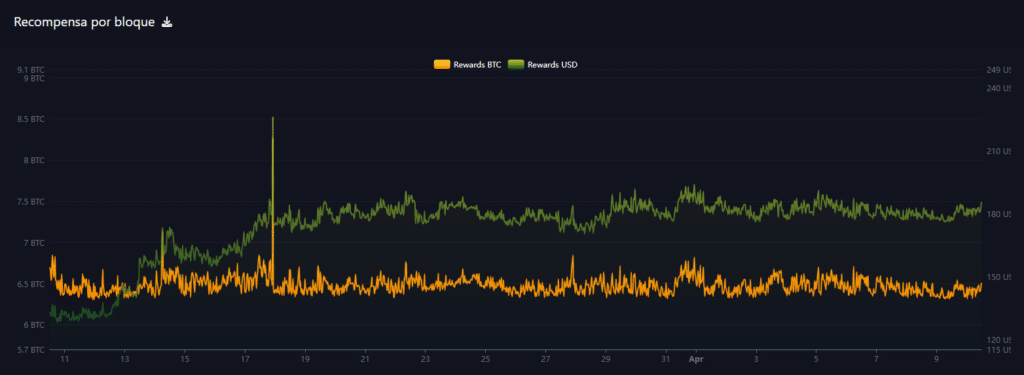The image size is (1024, 375).
Task: Click date label 15 on the x-axis
Action: pos(185,359)
